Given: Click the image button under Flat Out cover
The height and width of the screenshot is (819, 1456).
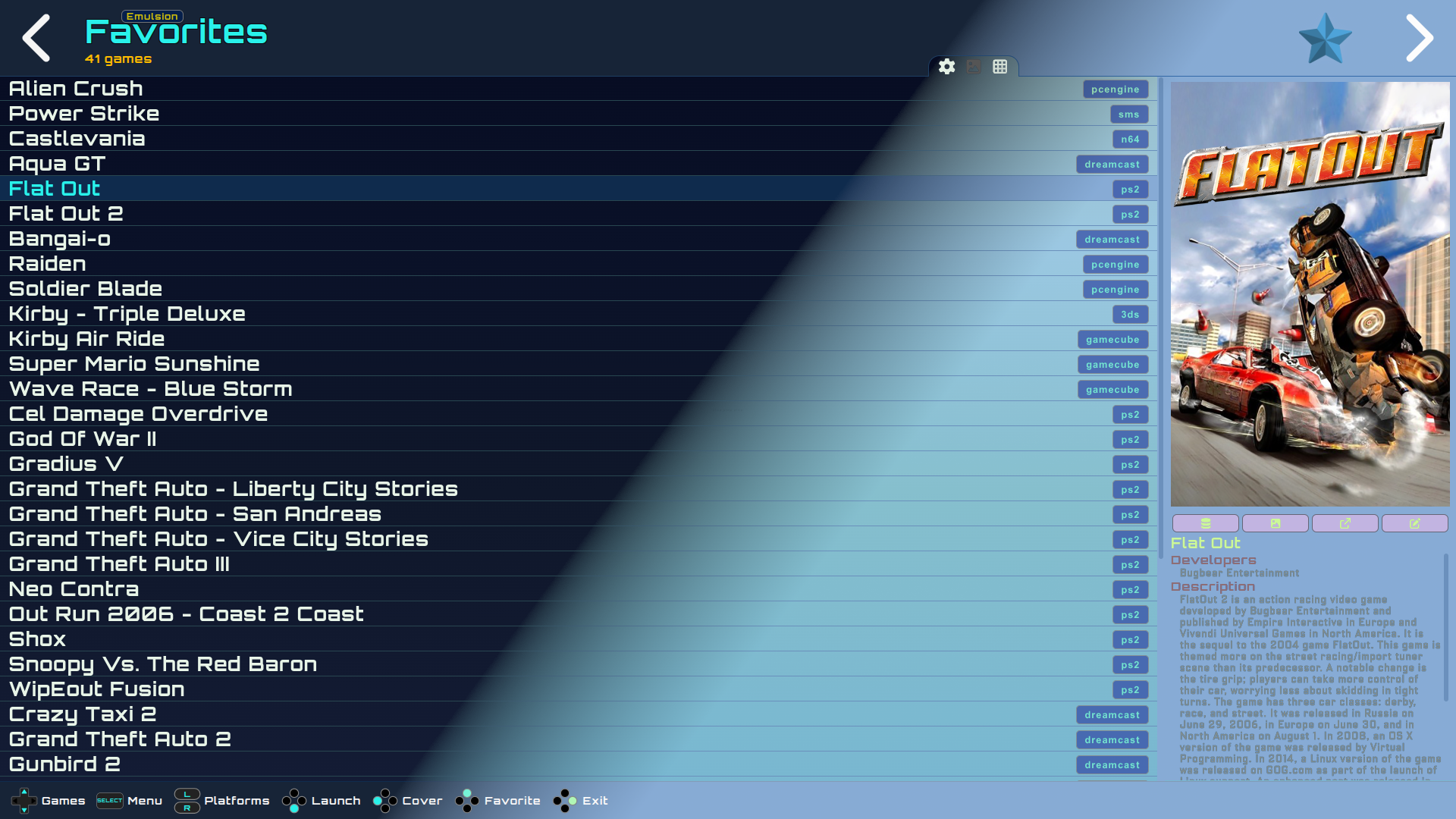Looking at the screenshot, I should tap(1275, 523).
